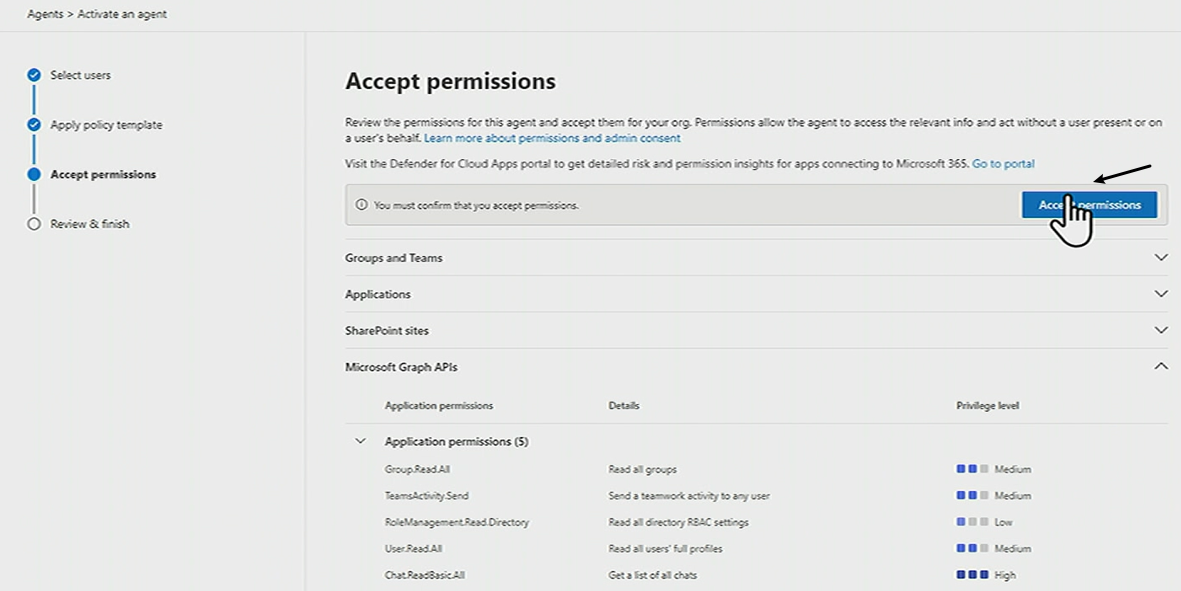Screen dimensions: 1181x591
Task: Click the Chat.ReadBasic.All permission
Action: click(425, 575)
